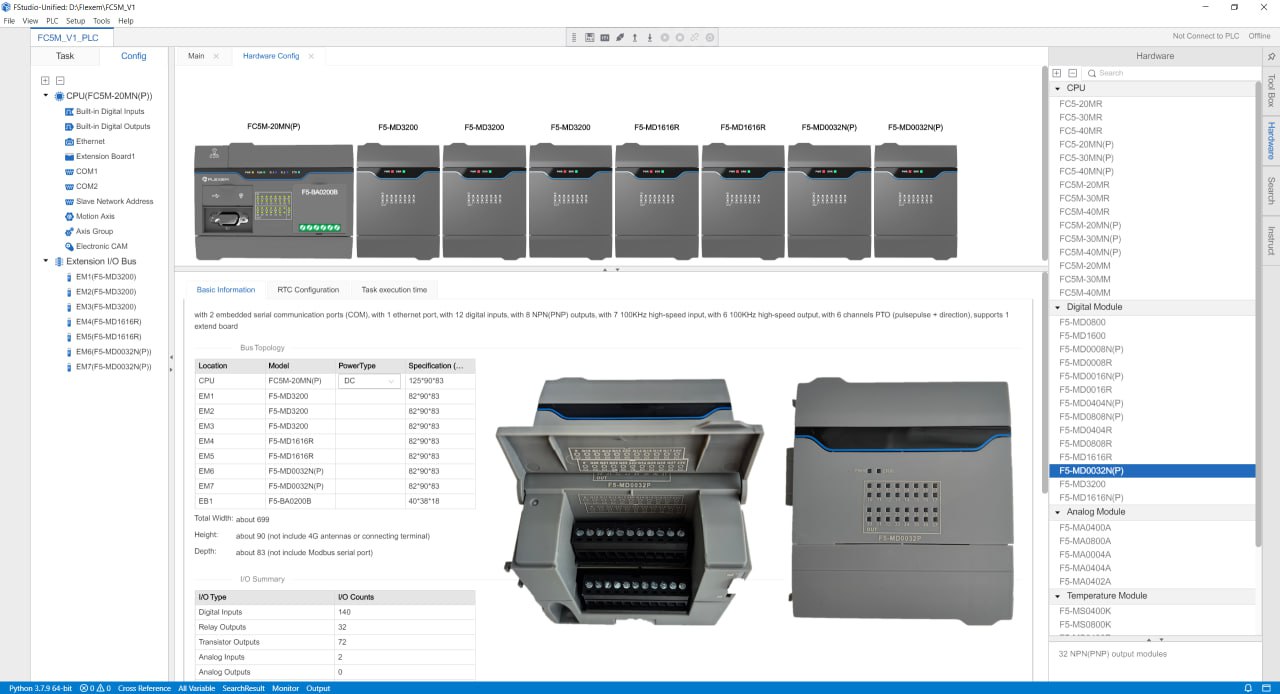The height and width of the screenshot is (694, 1280).
Task: Collapse the CPU(FC5M-20MN(P)) tree node
Action: coord(45,96)
